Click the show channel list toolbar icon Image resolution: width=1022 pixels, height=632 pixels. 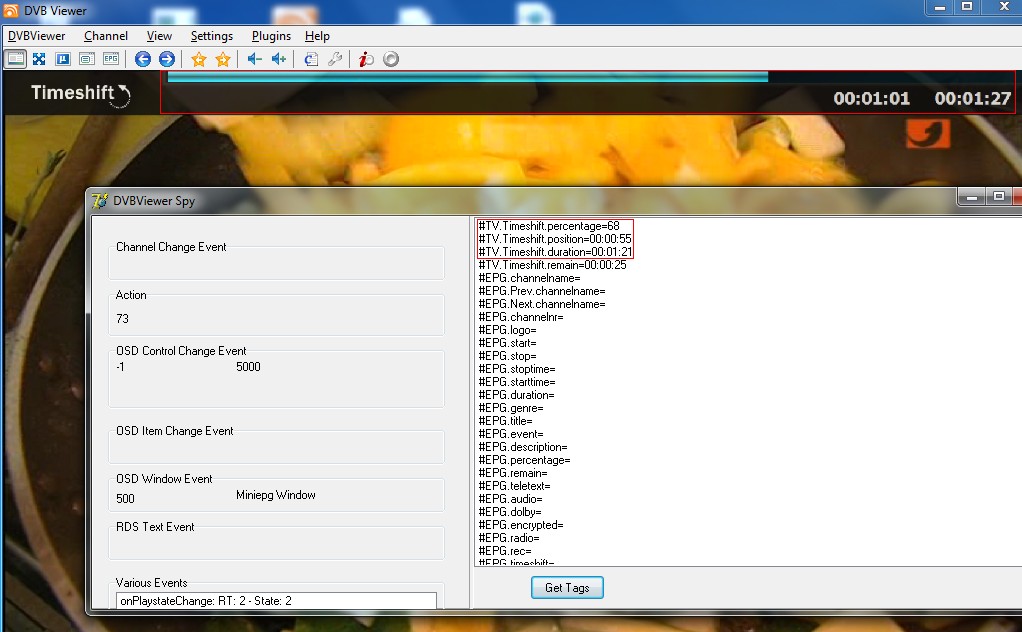[15, 59]
